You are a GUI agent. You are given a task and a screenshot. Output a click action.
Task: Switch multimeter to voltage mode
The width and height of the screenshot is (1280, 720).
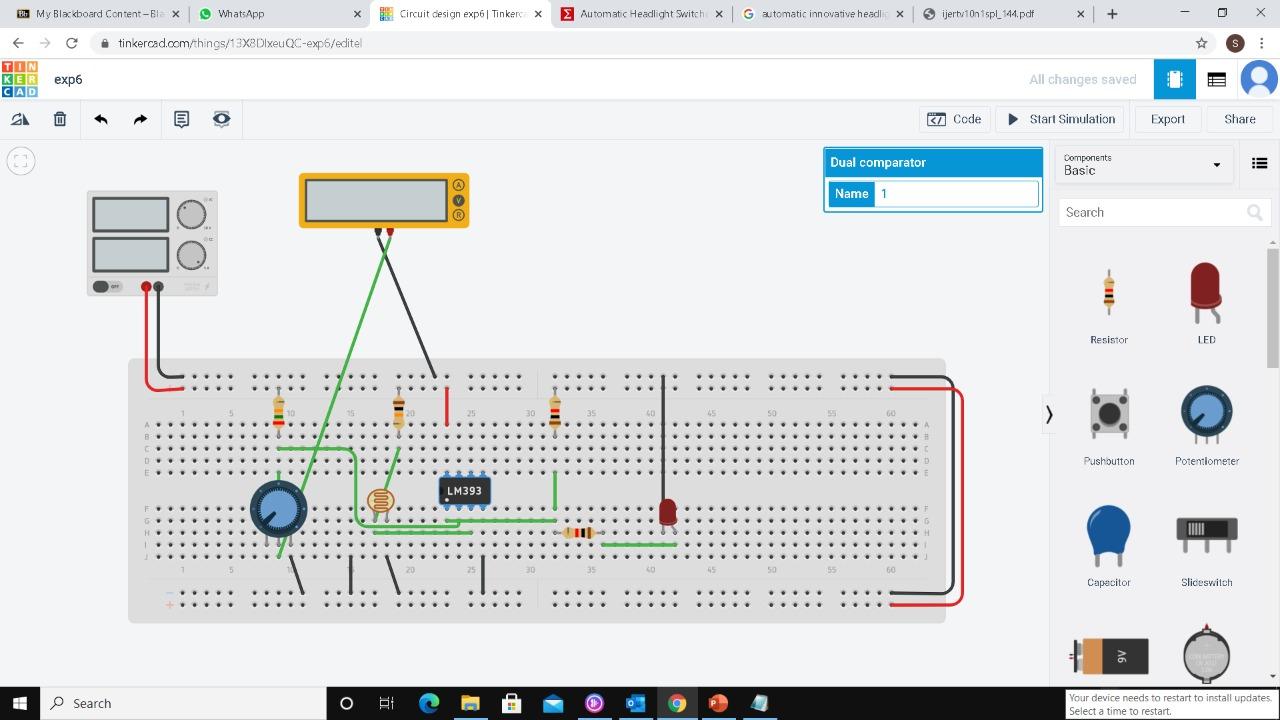point(458,200)
